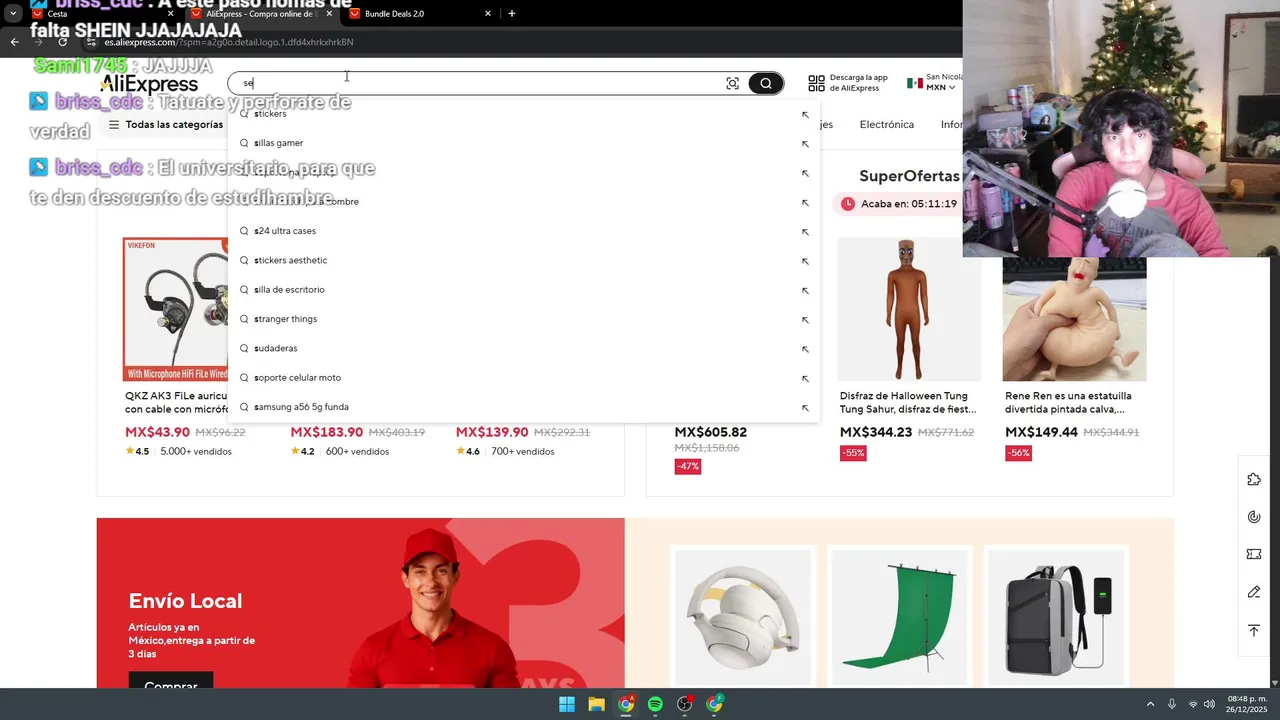Click price 'MX$149.44'
This screenshot has height=720, width=1280.
click(x=1041, y=432)
